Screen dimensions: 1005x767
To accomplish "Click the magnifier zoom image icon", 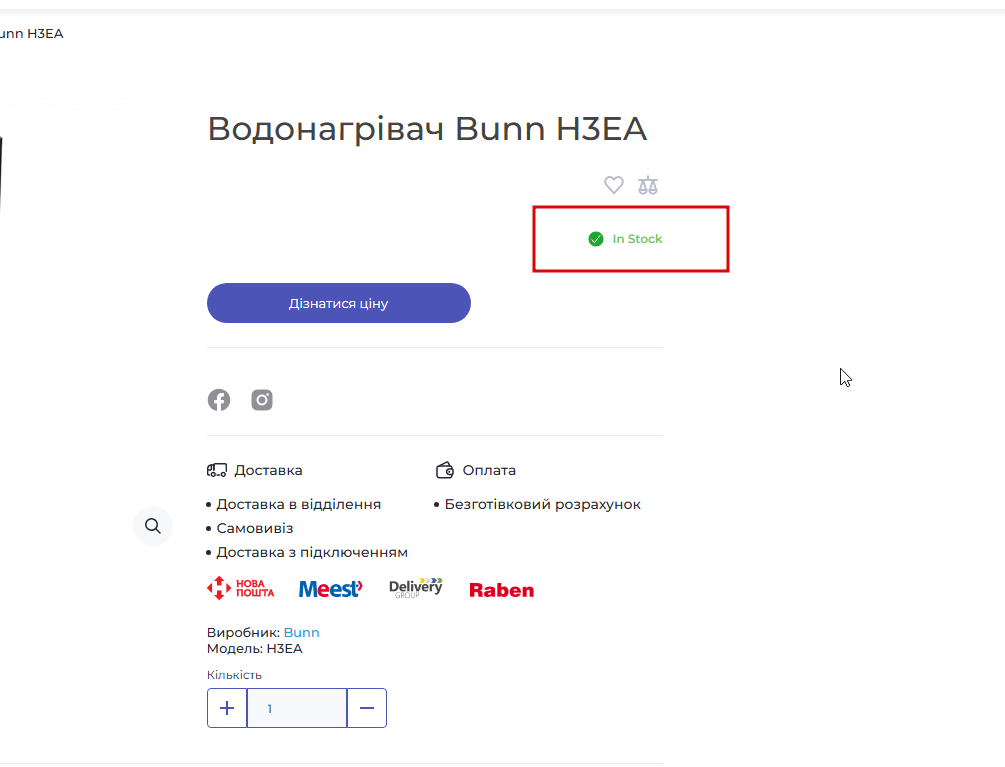I will point(153,526).
